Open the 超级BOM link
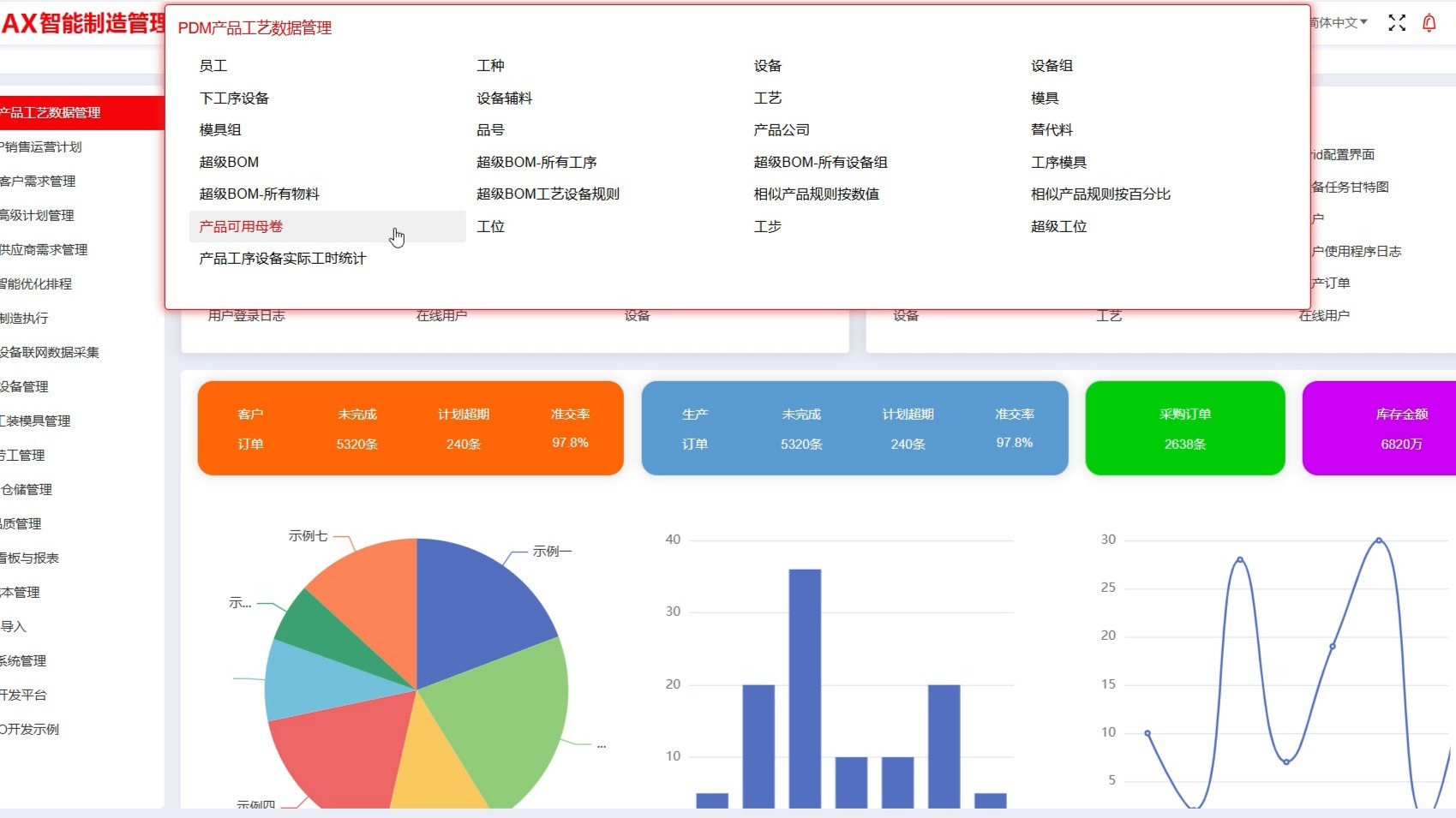The image size is (1456, 818). click(x=228, y=162)
